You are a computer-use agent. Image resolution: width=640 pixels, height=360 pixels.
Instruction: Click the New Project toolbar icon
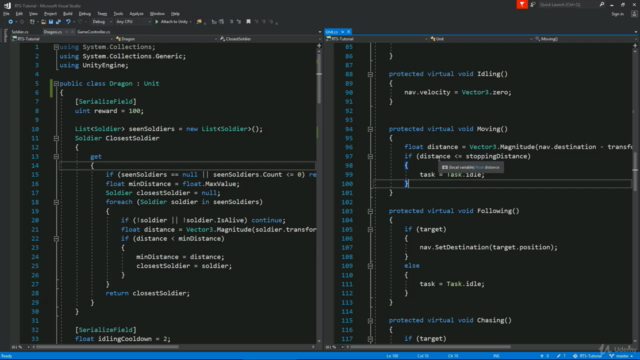pos(32,22)
